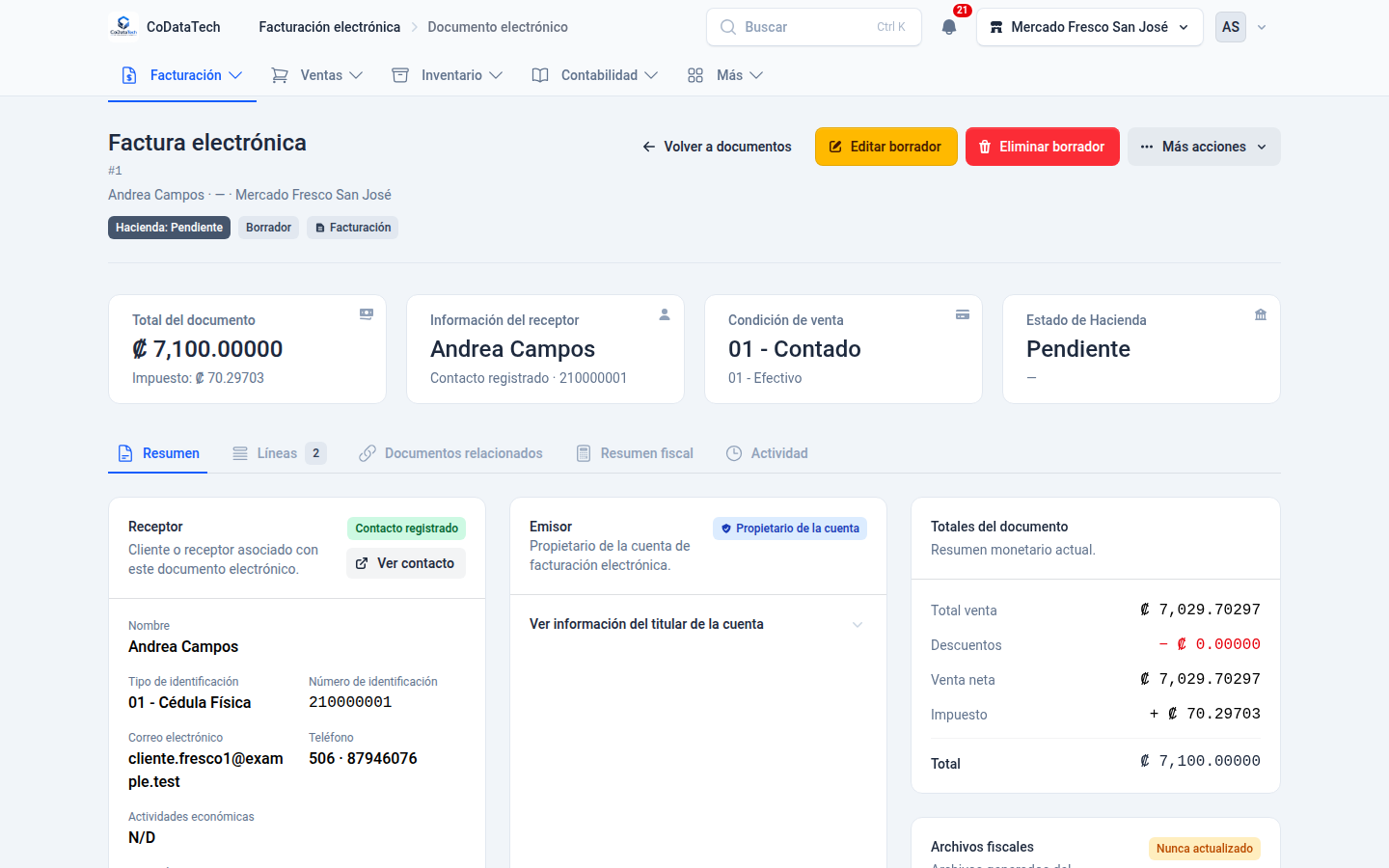This screenshot has width=1389, height=868.
Task: Open the Actividad tab
Action: point(767,453)
